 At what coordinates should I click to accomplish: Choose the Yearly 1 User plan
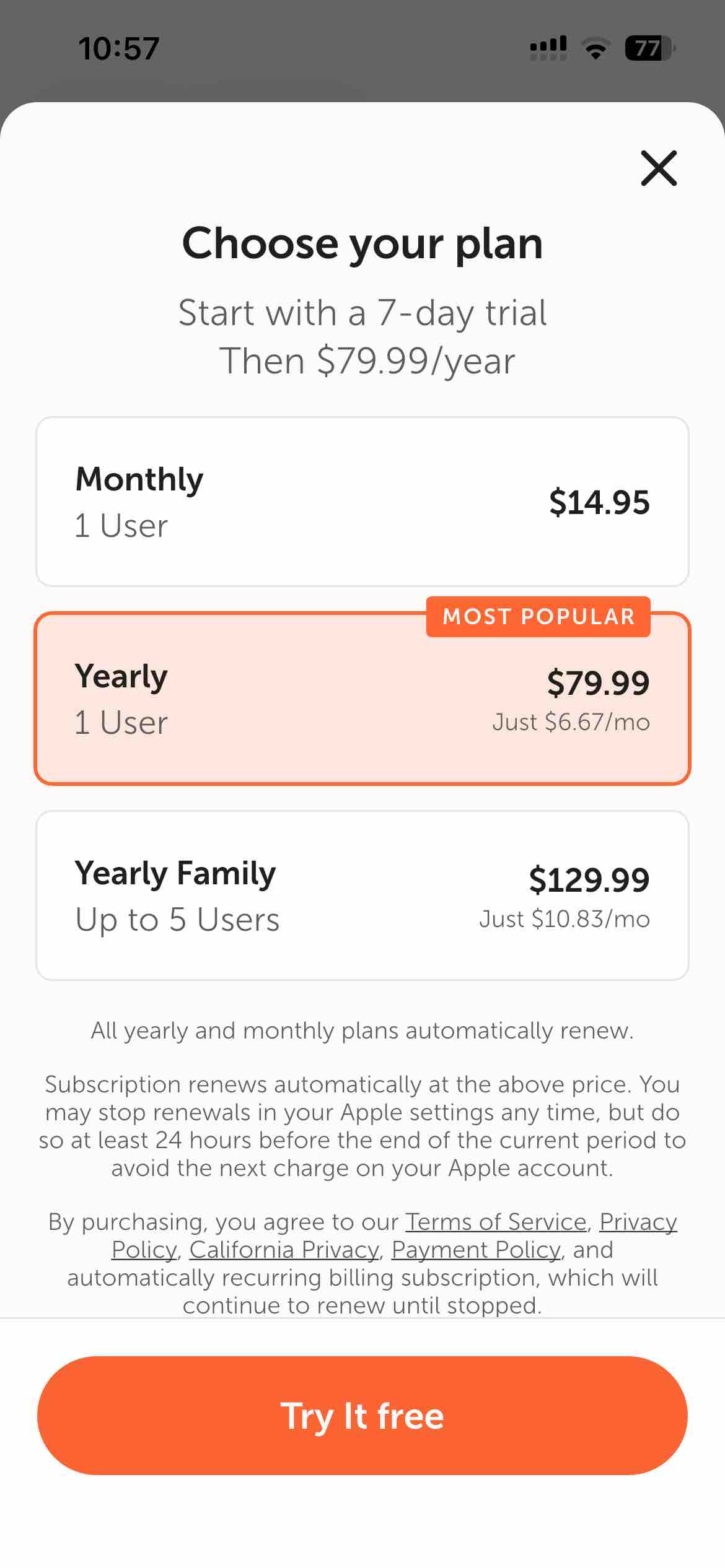[x=362, y=700]
